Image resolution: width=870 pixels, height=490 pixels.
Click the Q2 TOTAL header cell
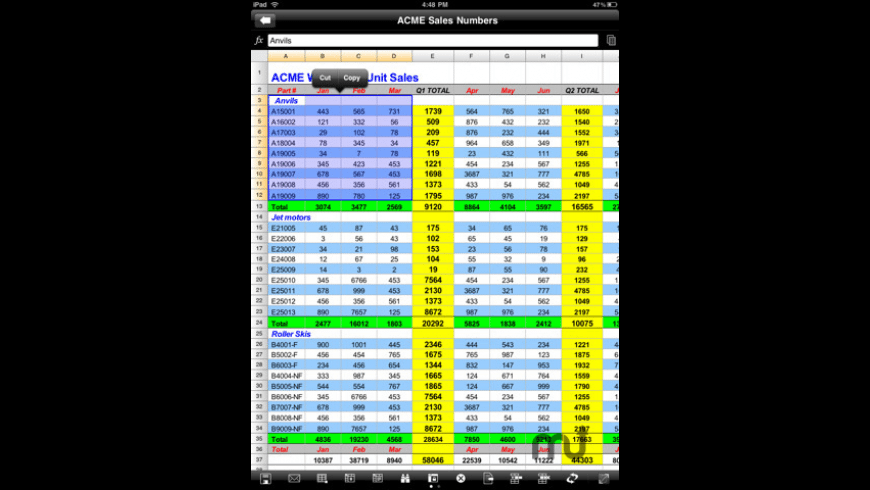point(581,90)
